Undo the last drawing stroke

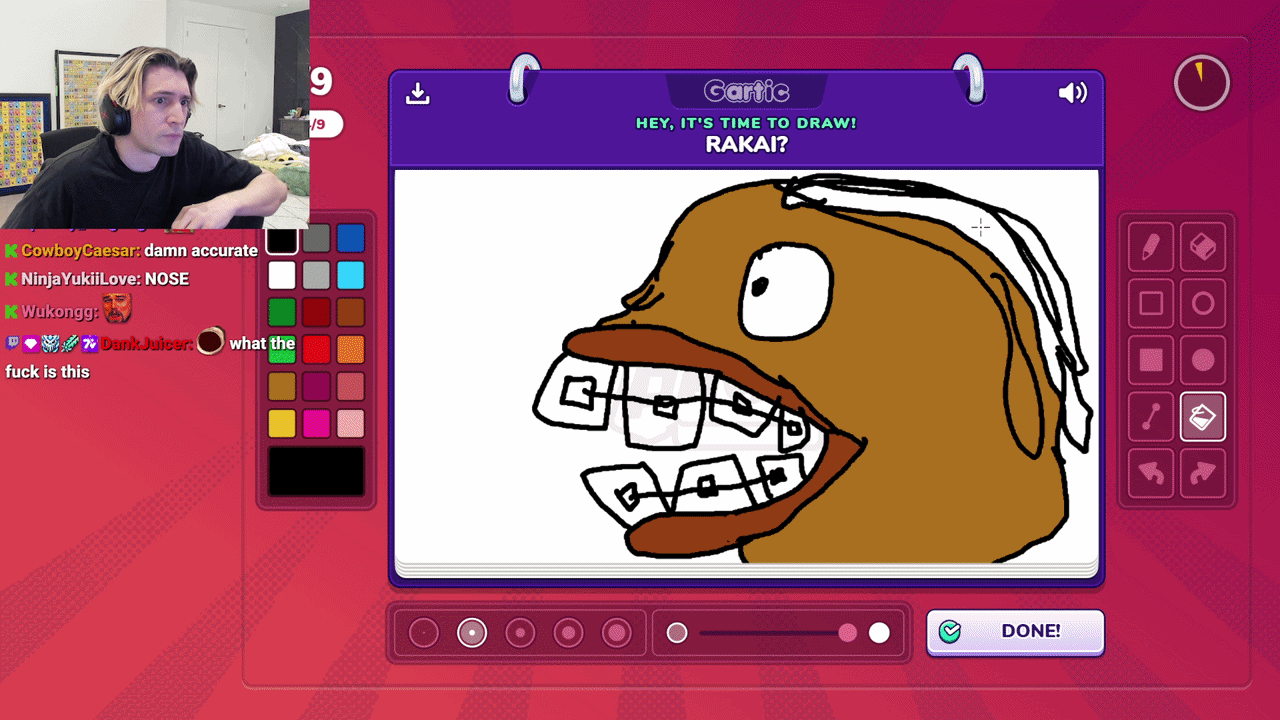point(1151,472)
